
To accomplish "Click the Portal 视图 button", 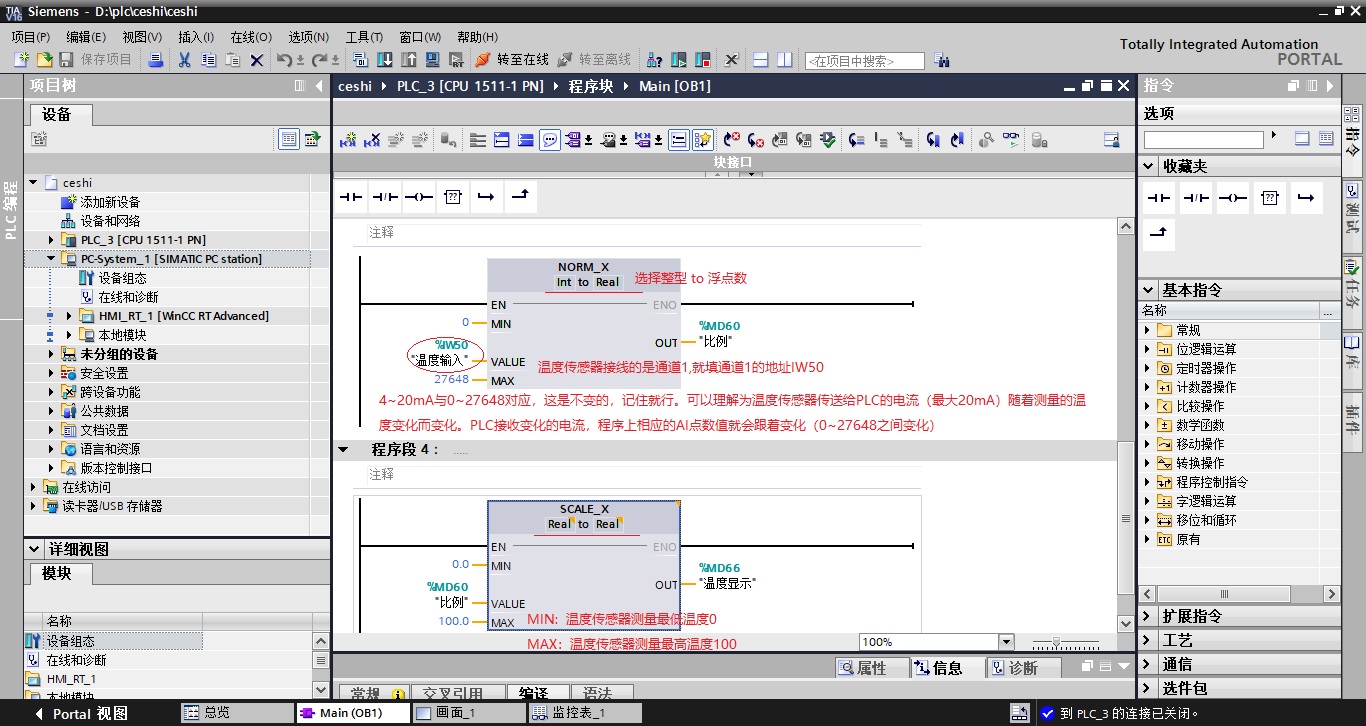I will point(81,714).
